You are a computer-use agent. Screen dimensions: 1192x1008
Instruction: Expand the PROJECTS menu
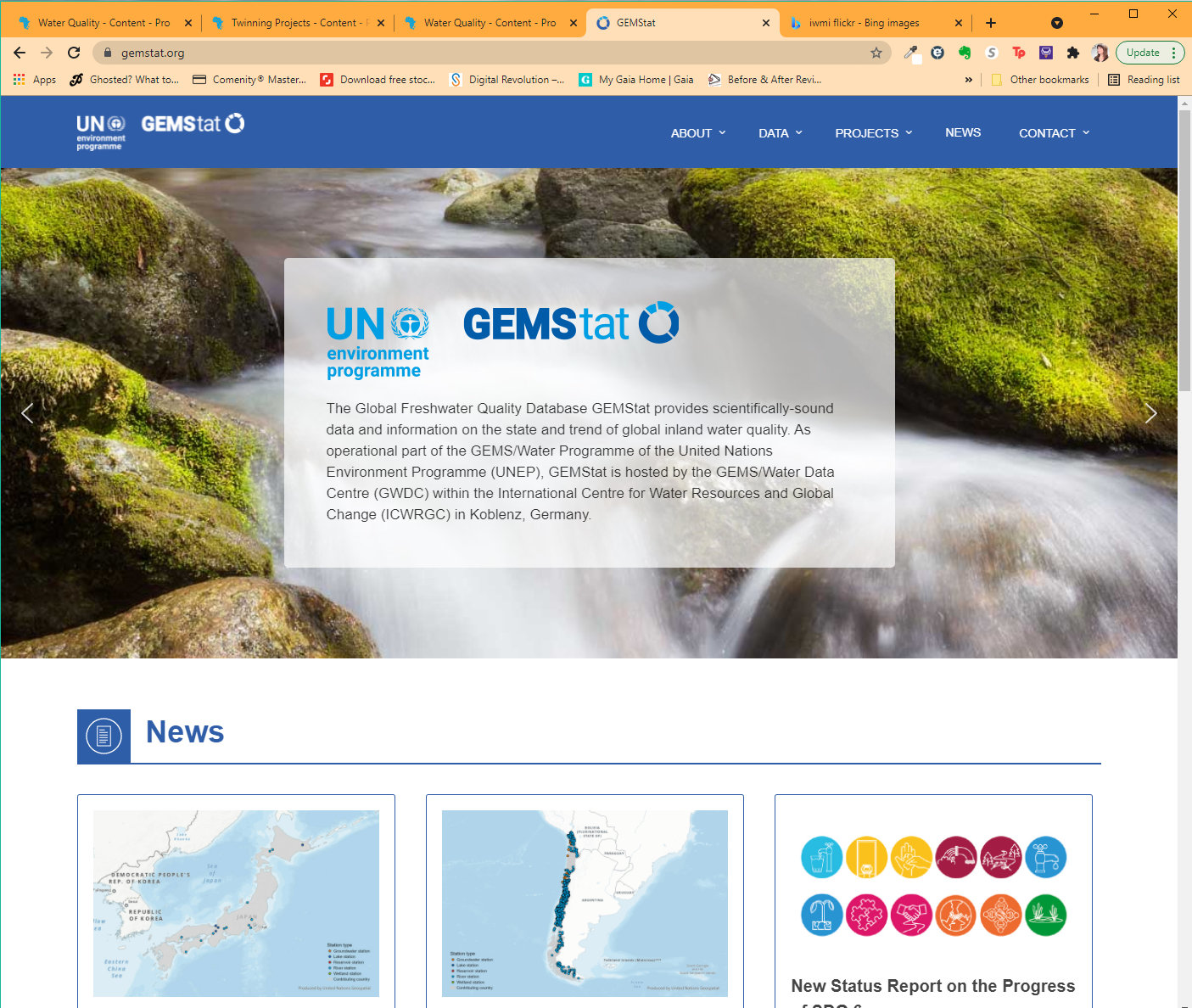(874, 133)
